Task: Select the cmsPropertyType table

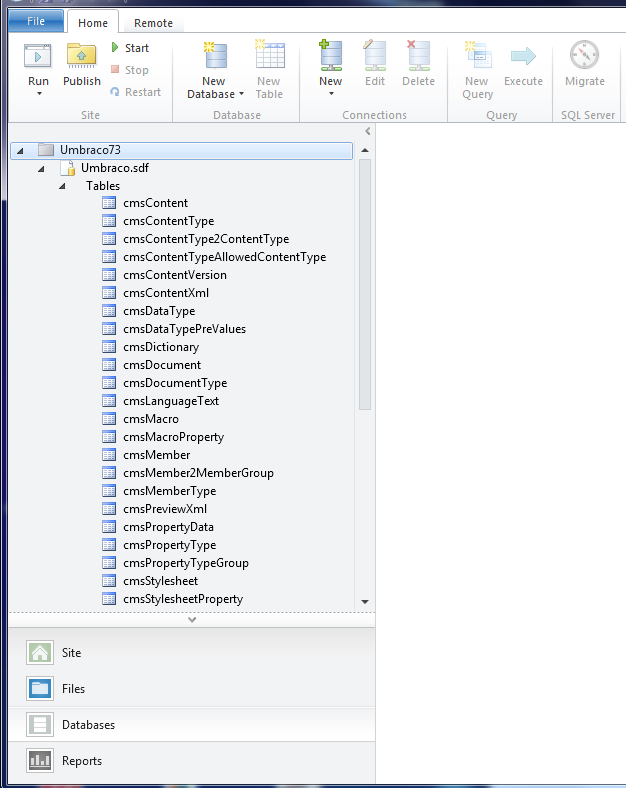Action: coord(169,545)
